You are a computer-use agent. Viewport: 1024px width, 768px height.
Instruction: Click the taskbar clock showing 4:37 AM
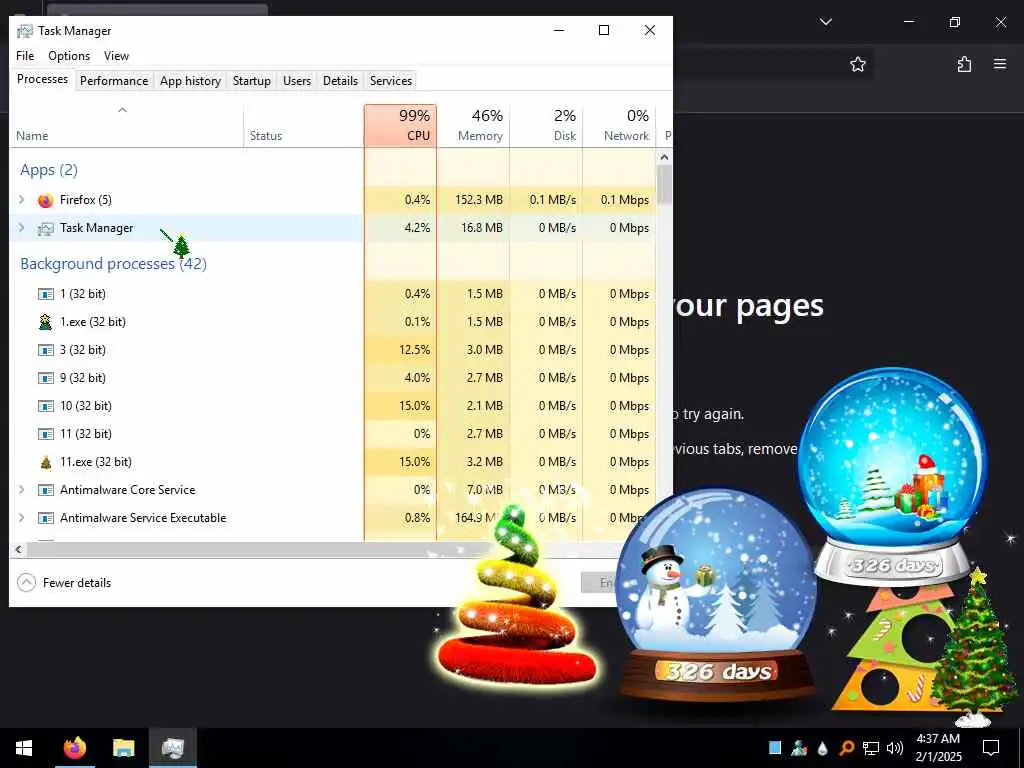click(x=938, y=748)
